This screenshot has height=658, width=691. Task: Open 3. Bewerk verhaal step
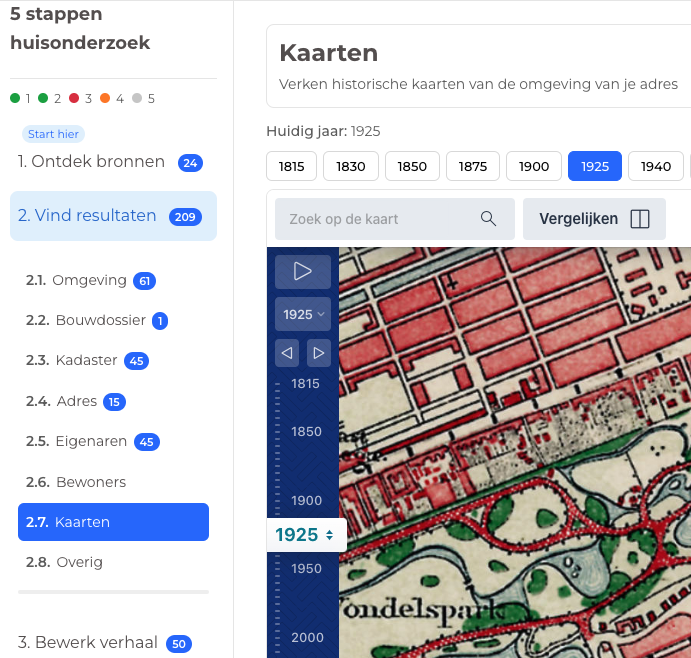[88, 643]
